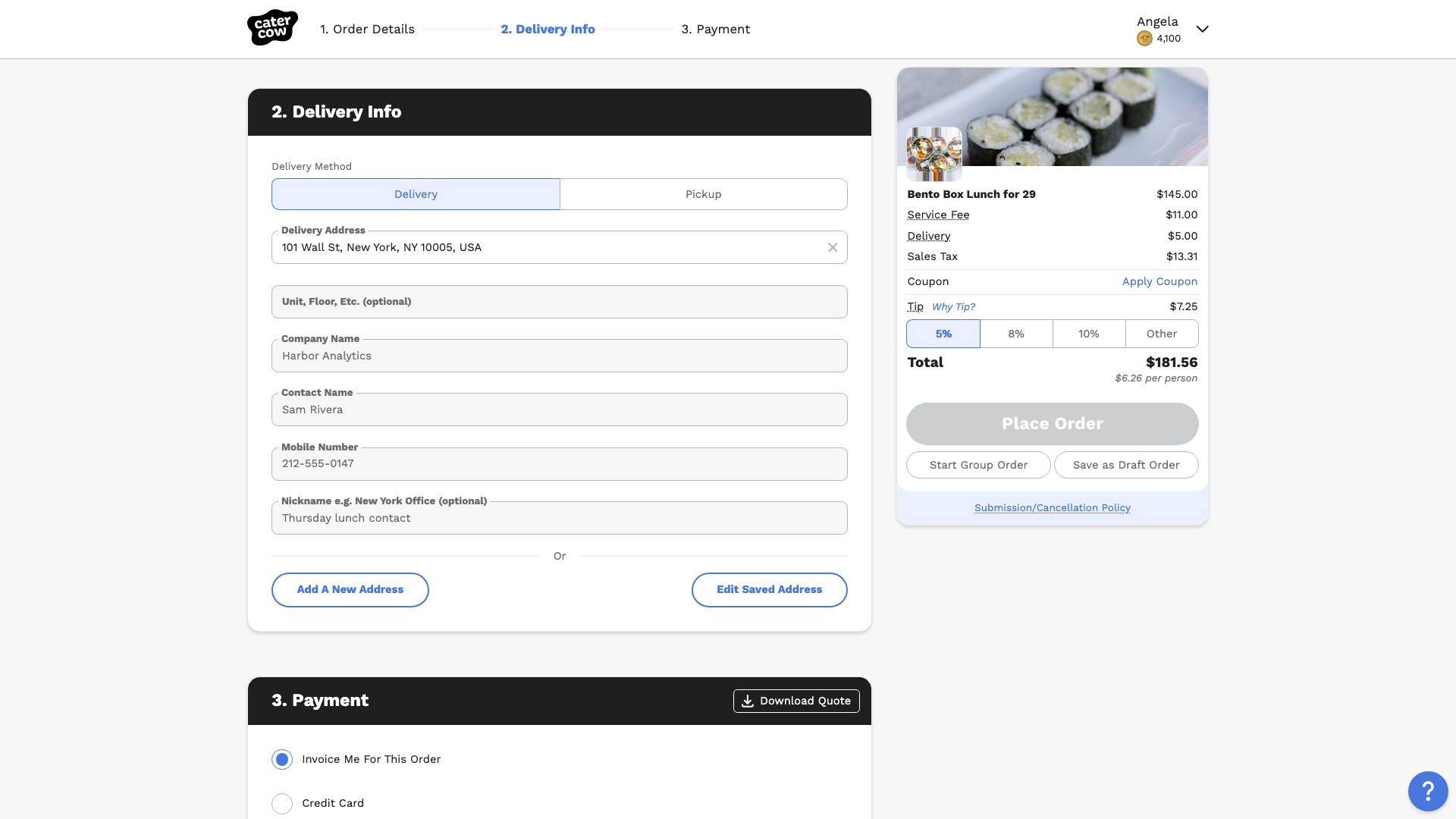
Task: Go to step 1. Order Details
Action: coord(367,29)
